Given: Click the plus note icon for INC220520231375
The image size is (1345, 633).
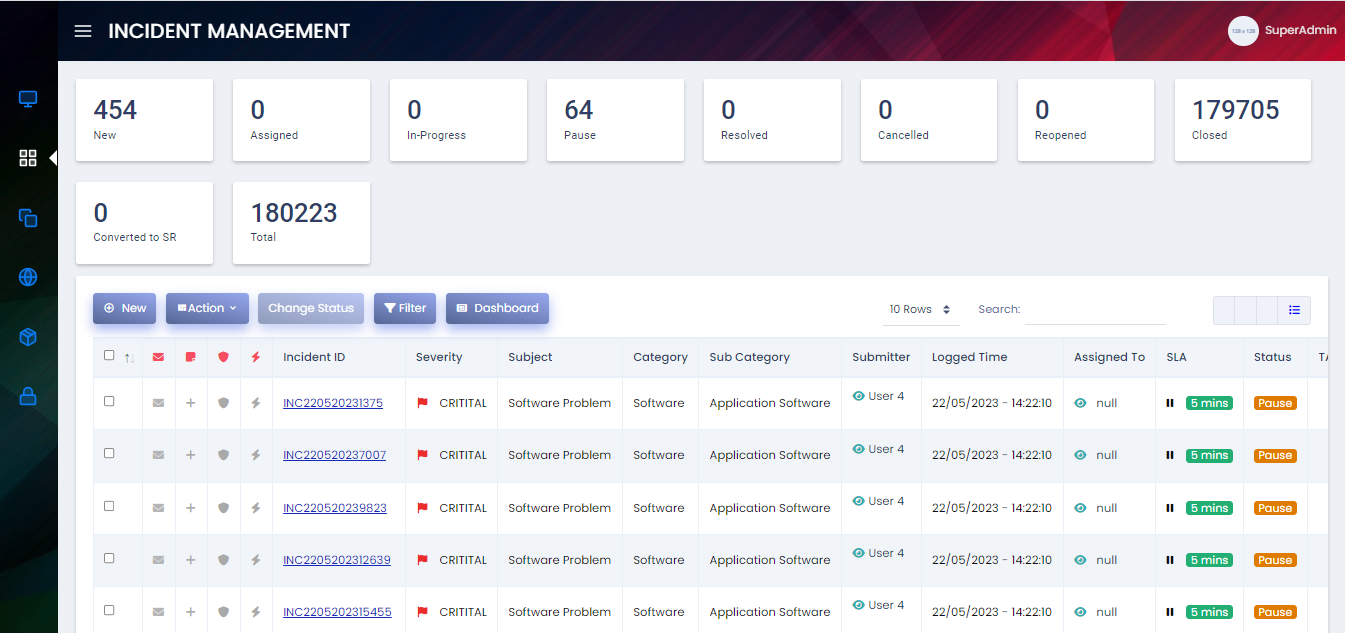Looking at the screenshot, I should point(190,403).
